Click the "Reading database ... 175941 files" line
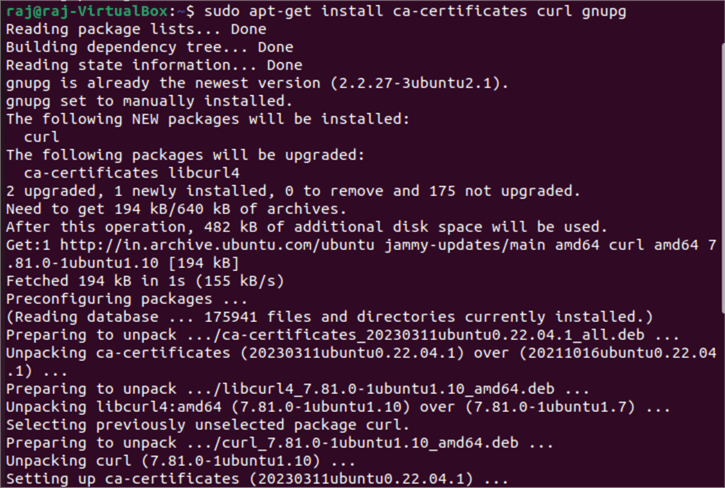The image size is (725, 488). point(330,318)
